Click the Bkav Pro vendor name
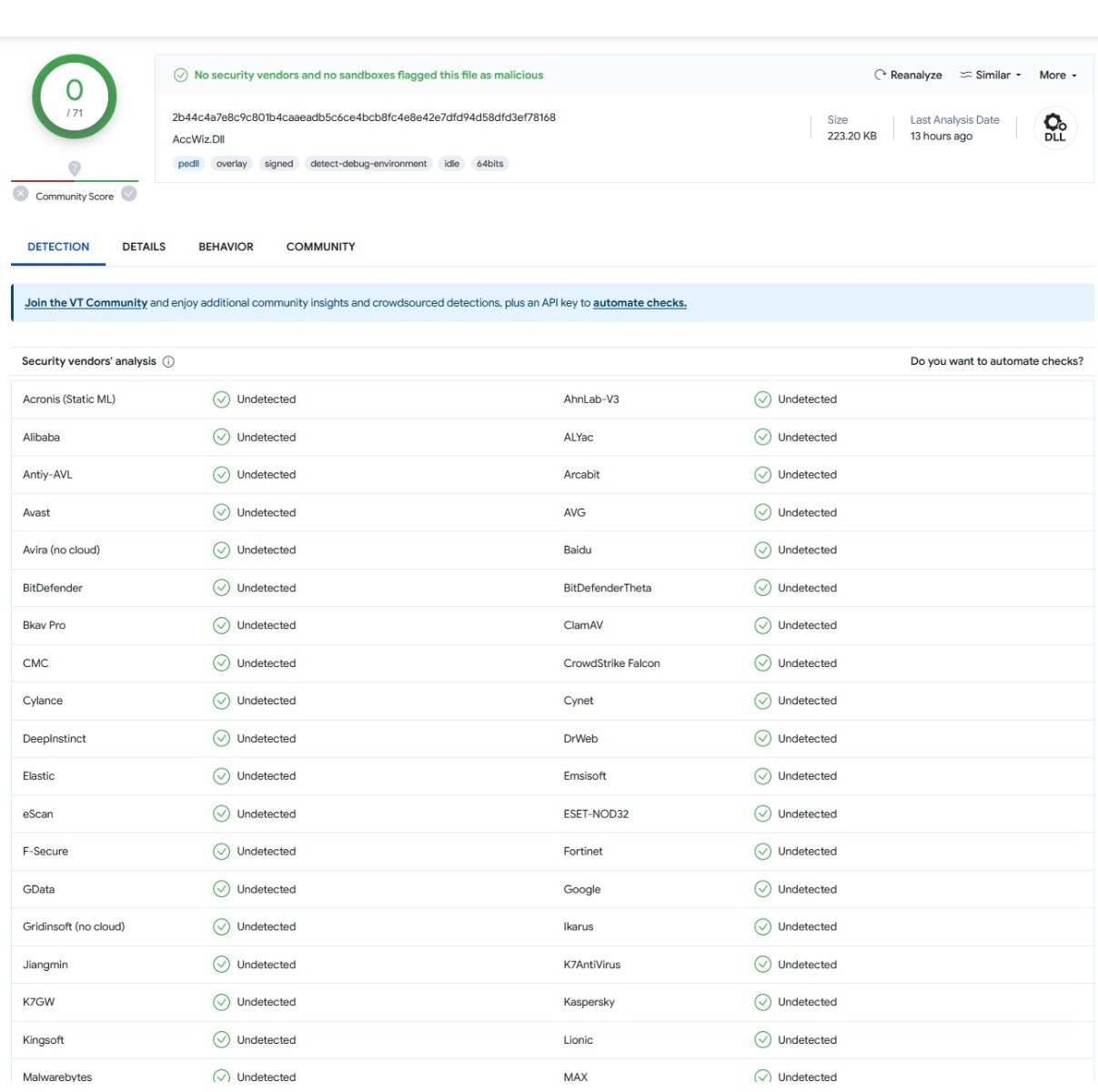 click(44, 625)
